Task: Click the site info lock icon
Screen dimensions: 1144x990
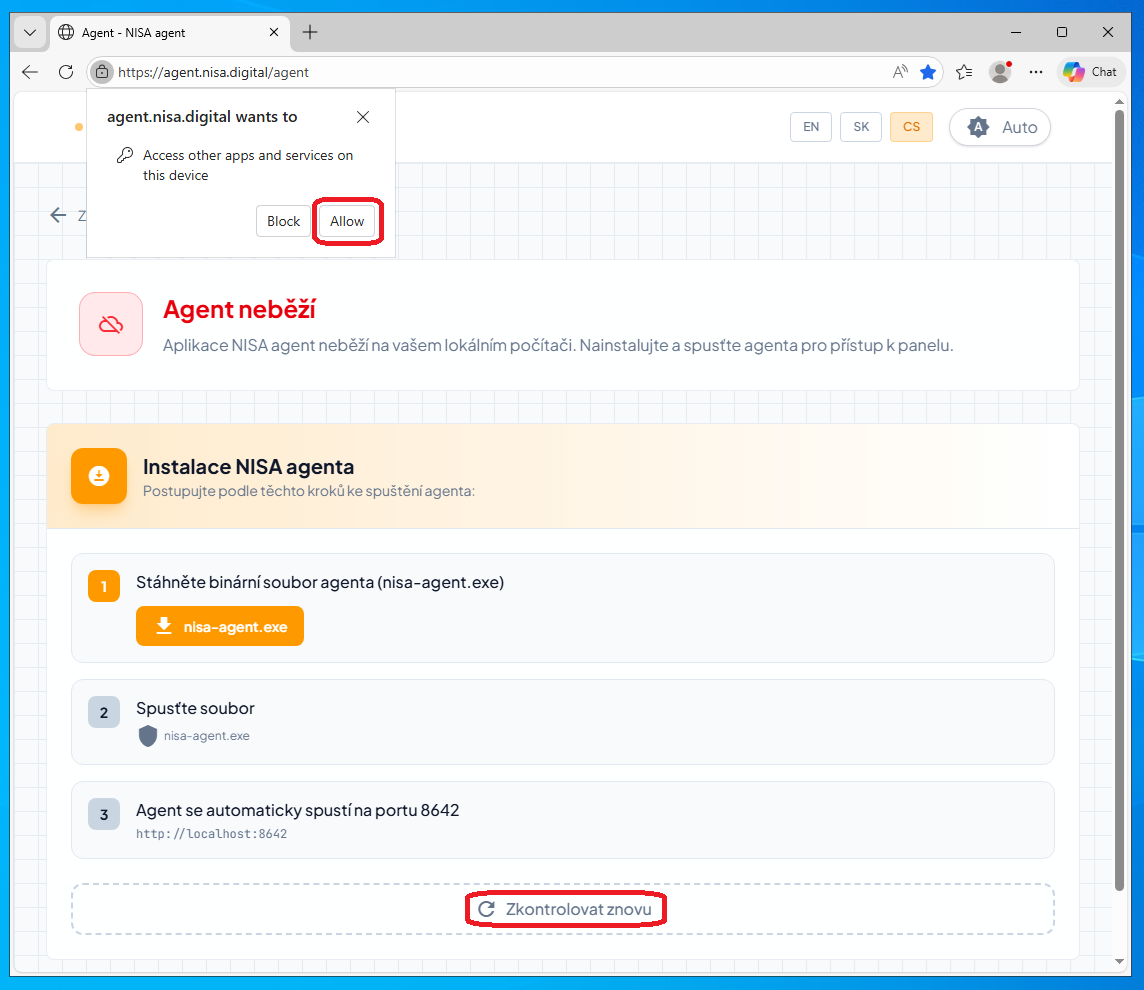Action: [101, 72]
